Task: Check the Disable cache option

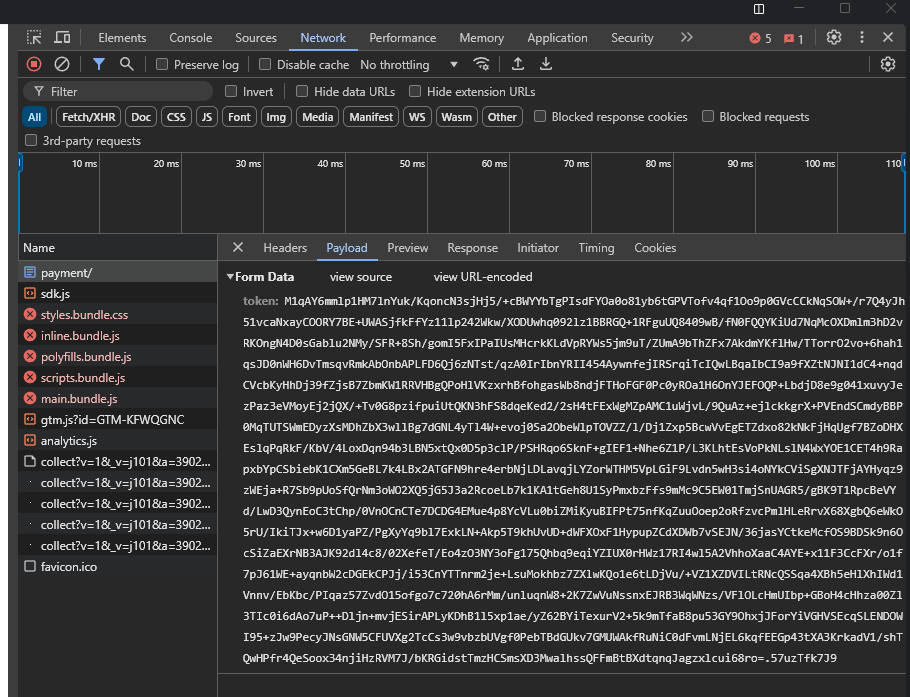Action: [265, 65]
